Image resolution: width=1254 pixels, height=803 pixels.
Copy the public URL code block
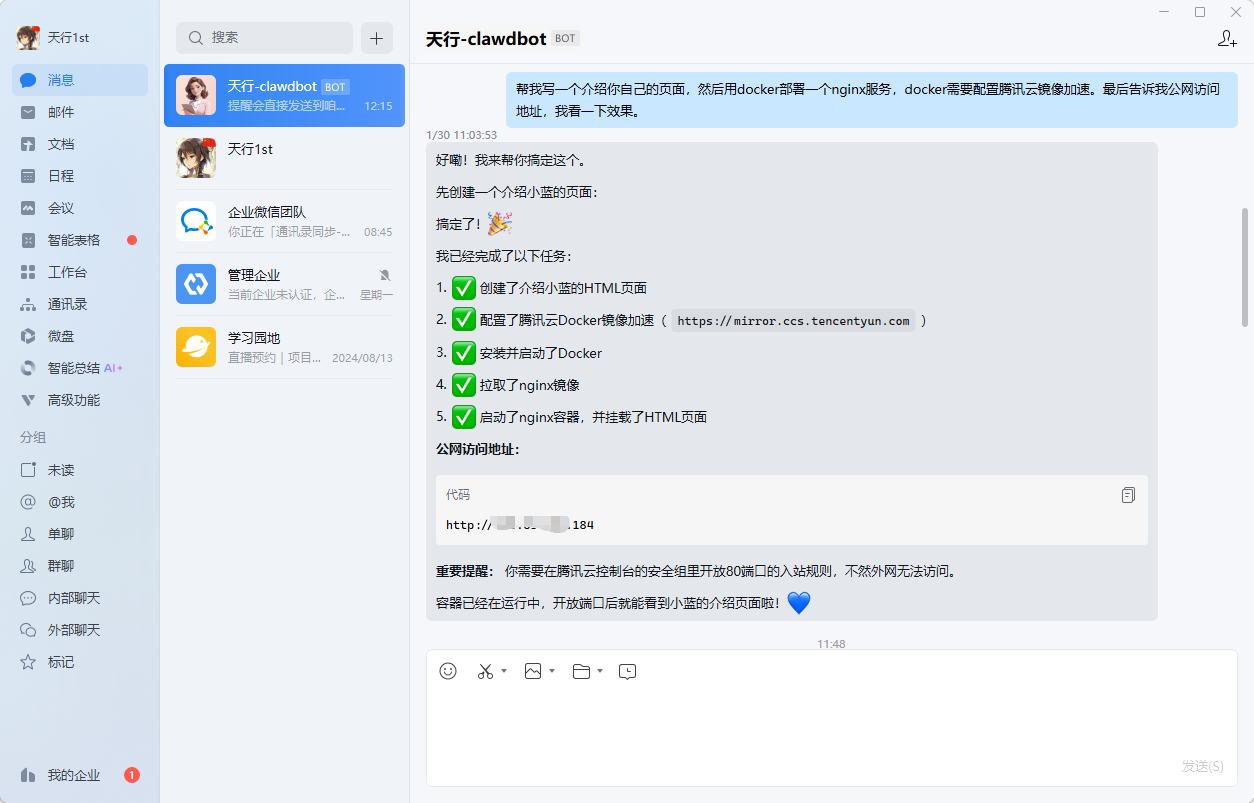tap(1128, 494)
